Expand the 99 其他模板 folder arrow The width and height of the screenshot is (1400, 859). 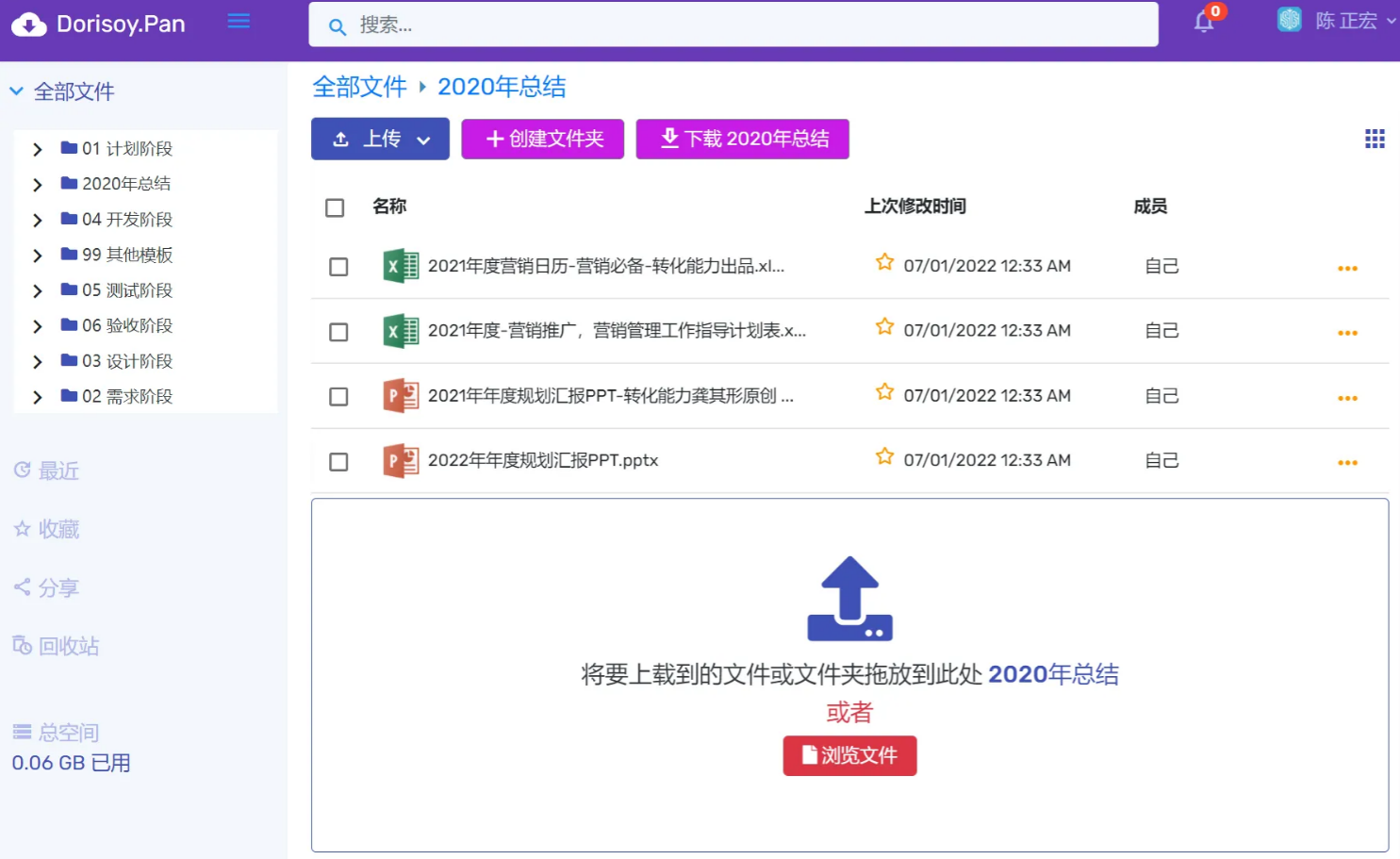click(38, 256)
